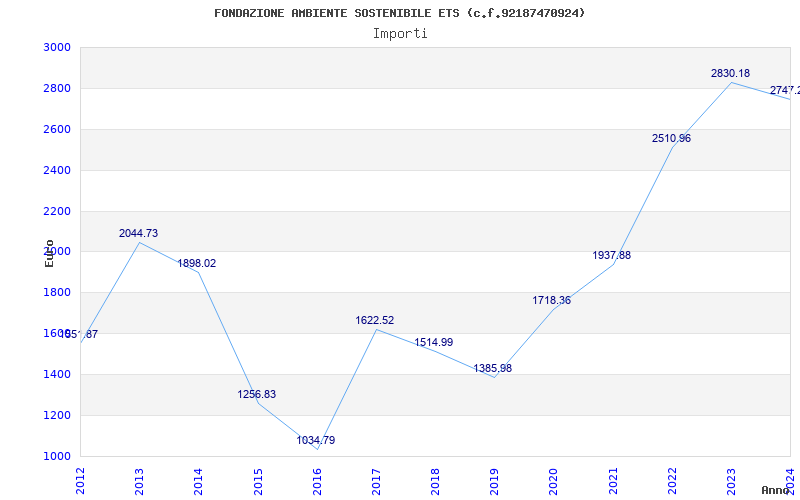Click the 2019 x-axis year label
This screenshot has width=800, height=500.
click(494, 481)
